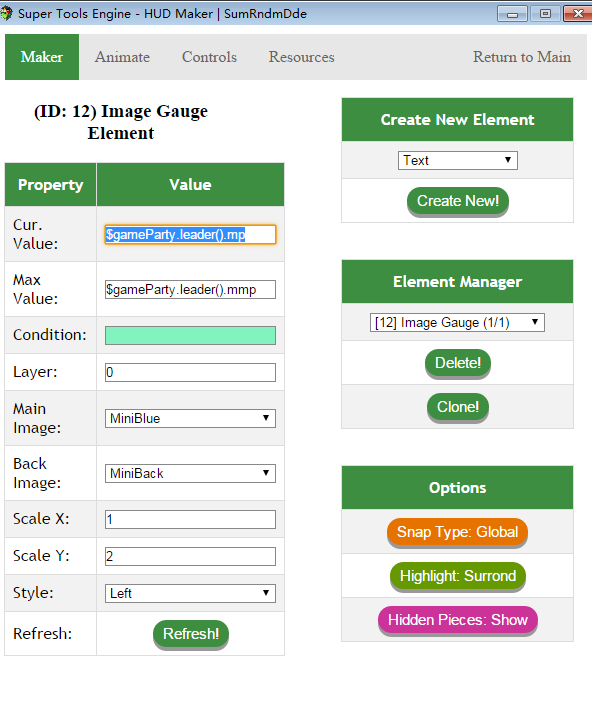Click the Scale X label
The height and width of the screenshot is (705, 592).
click(41, 519)
